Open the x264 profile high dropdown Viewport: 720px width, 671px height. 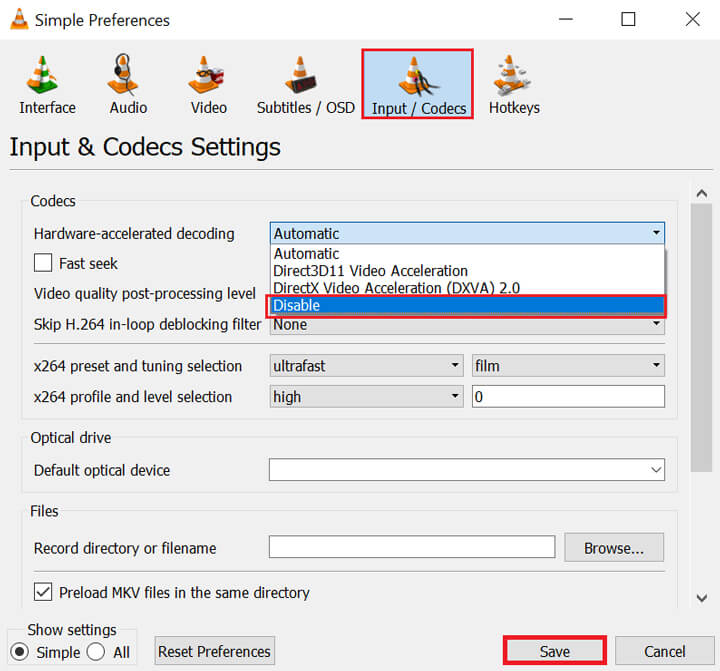point(366,396)
